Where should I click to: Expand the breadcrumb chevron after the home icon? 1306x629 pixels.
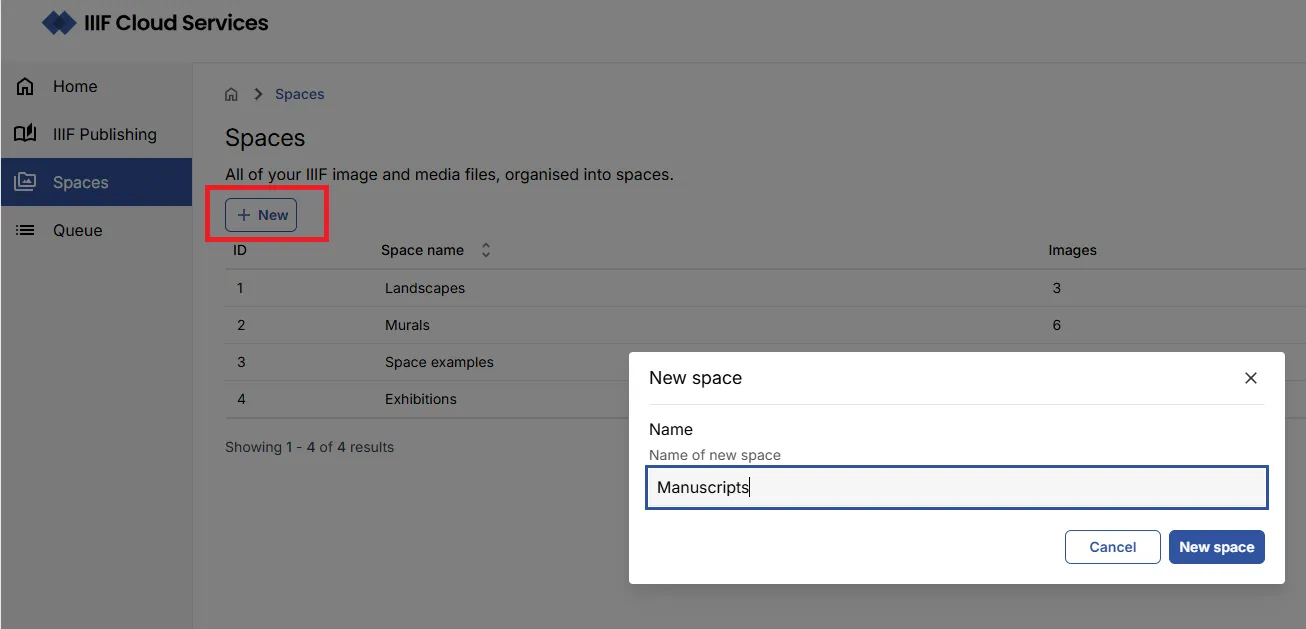[x=257, y=93]
